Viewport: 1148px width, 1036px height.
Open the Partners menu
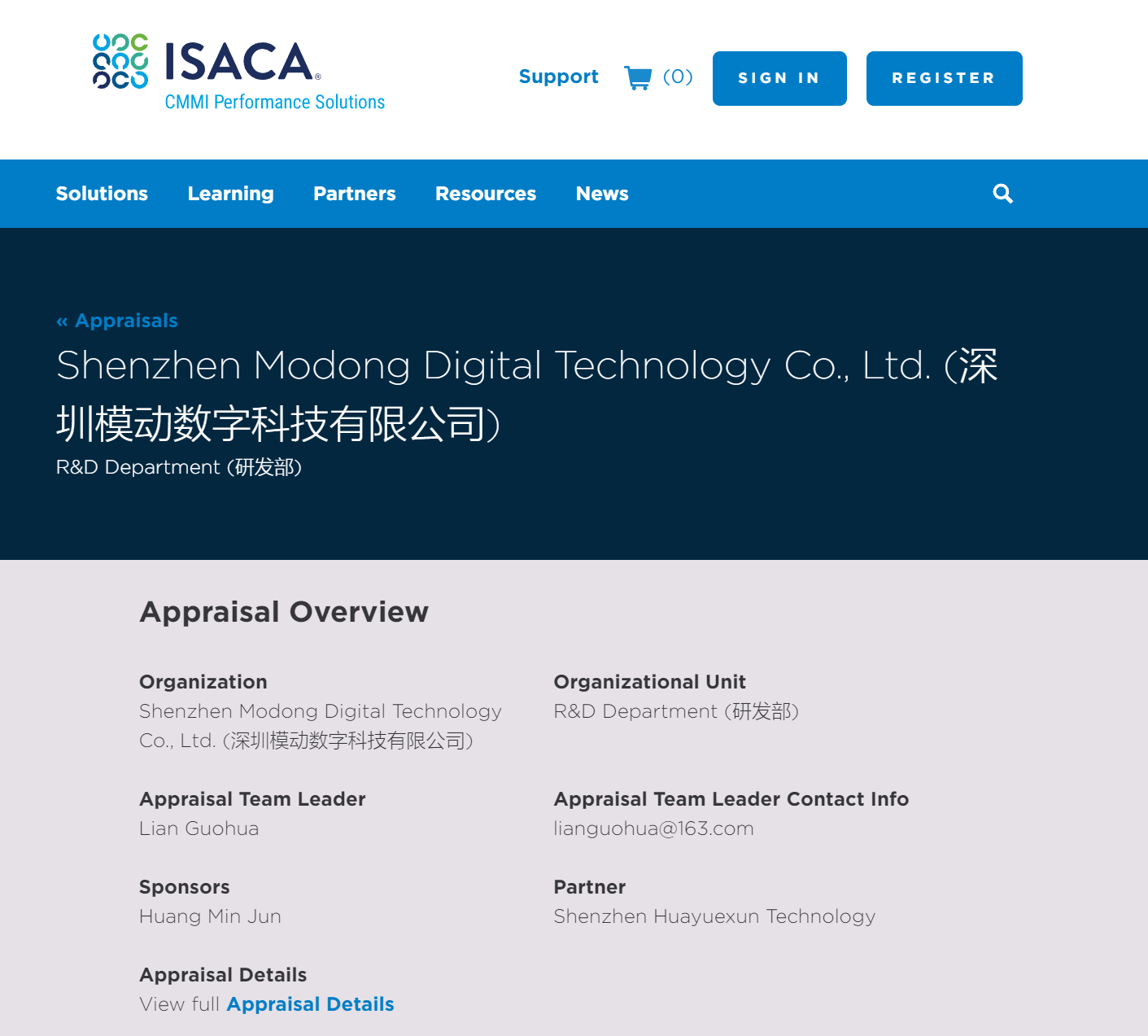[x=355, y=194]
